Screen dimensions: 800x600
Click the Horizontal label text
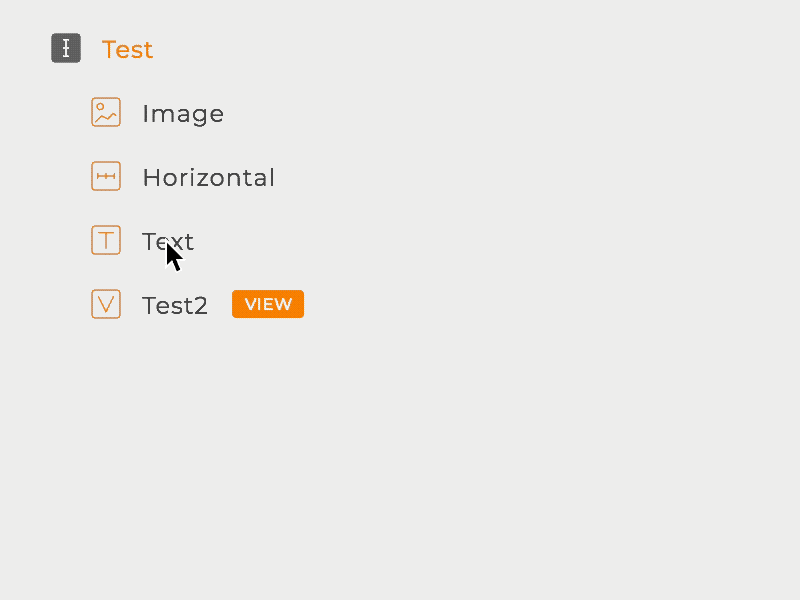point(208,177)
